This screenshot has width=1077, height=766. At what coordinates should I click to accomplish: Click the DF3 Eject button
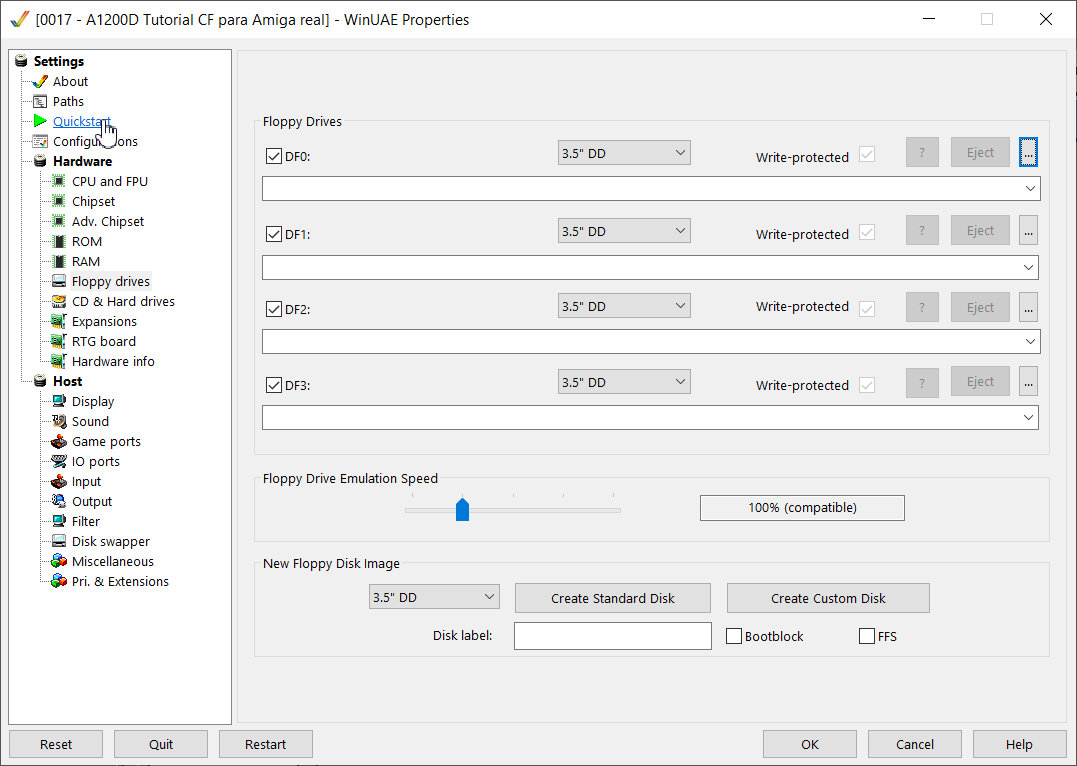pos(980,381)
